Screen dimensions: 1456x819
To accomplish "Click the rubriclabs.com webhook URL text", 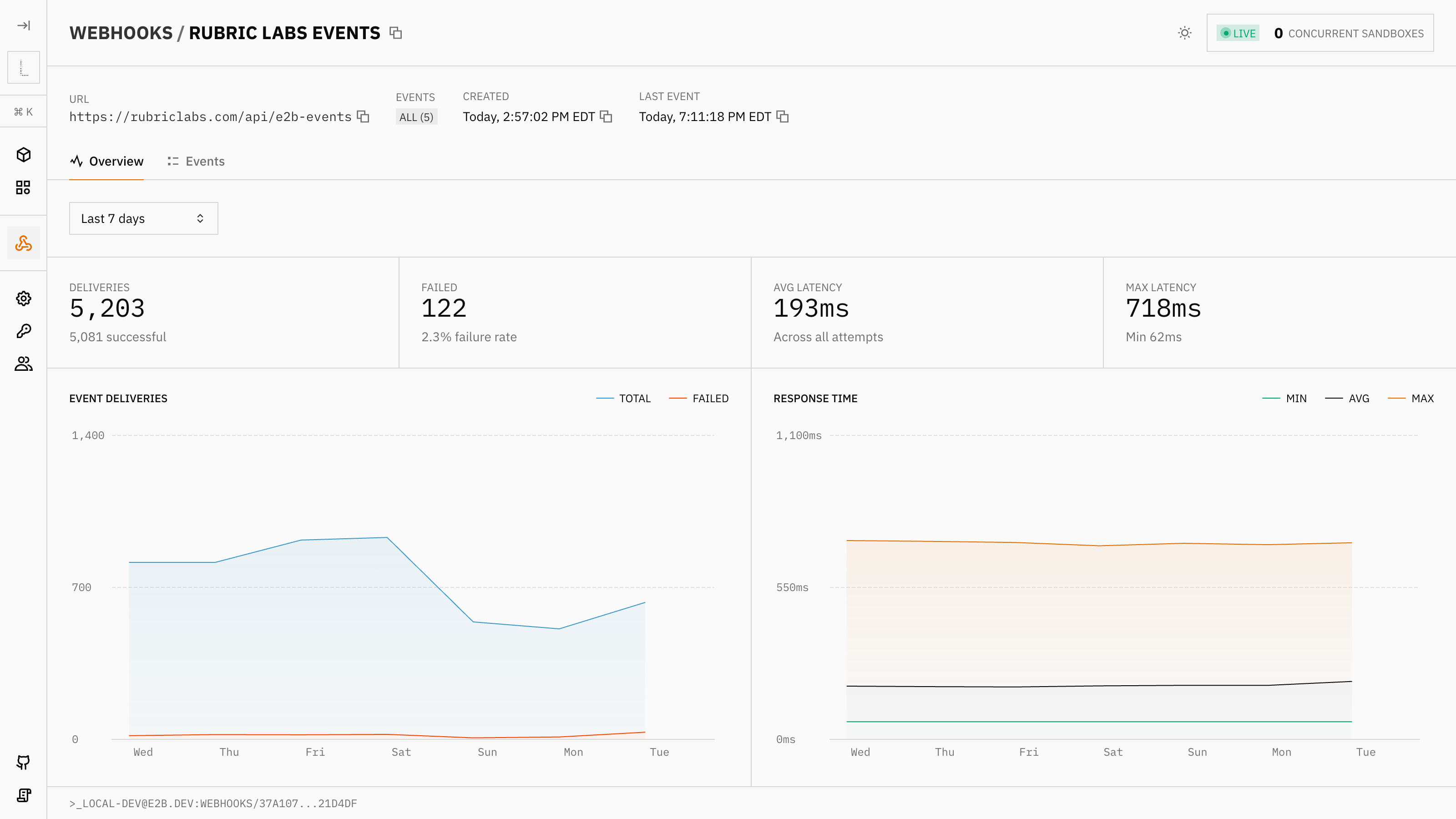I will (210, 117).
